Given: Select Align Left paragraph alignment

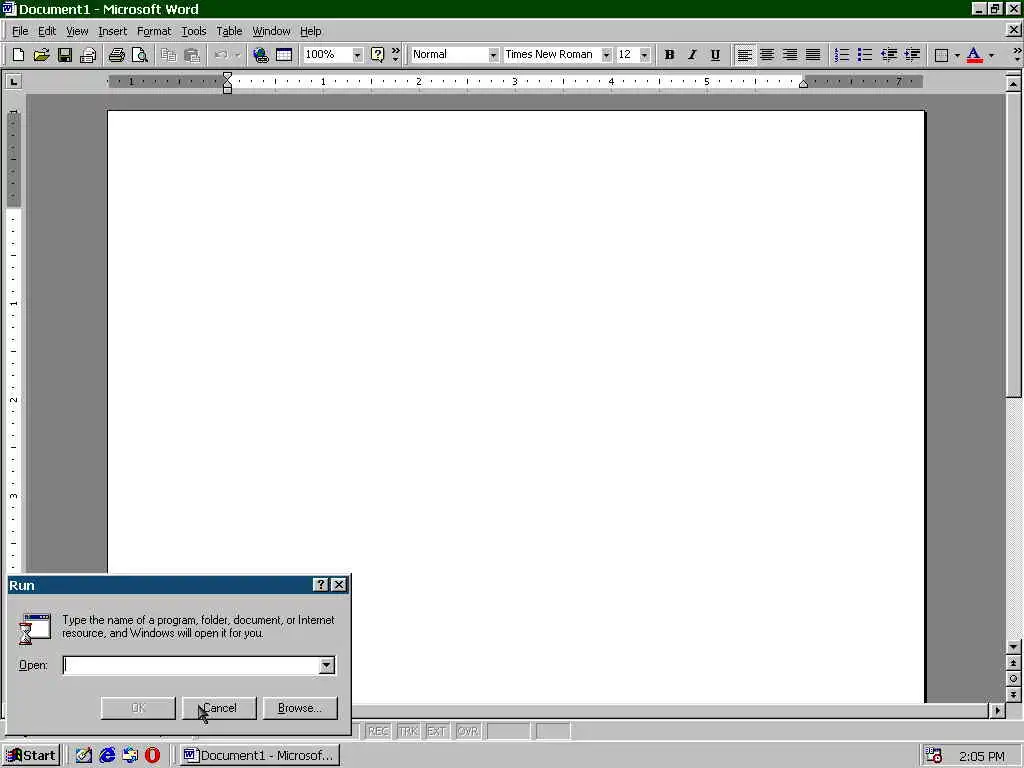Looking at the screenshot, I should point(744,55).
